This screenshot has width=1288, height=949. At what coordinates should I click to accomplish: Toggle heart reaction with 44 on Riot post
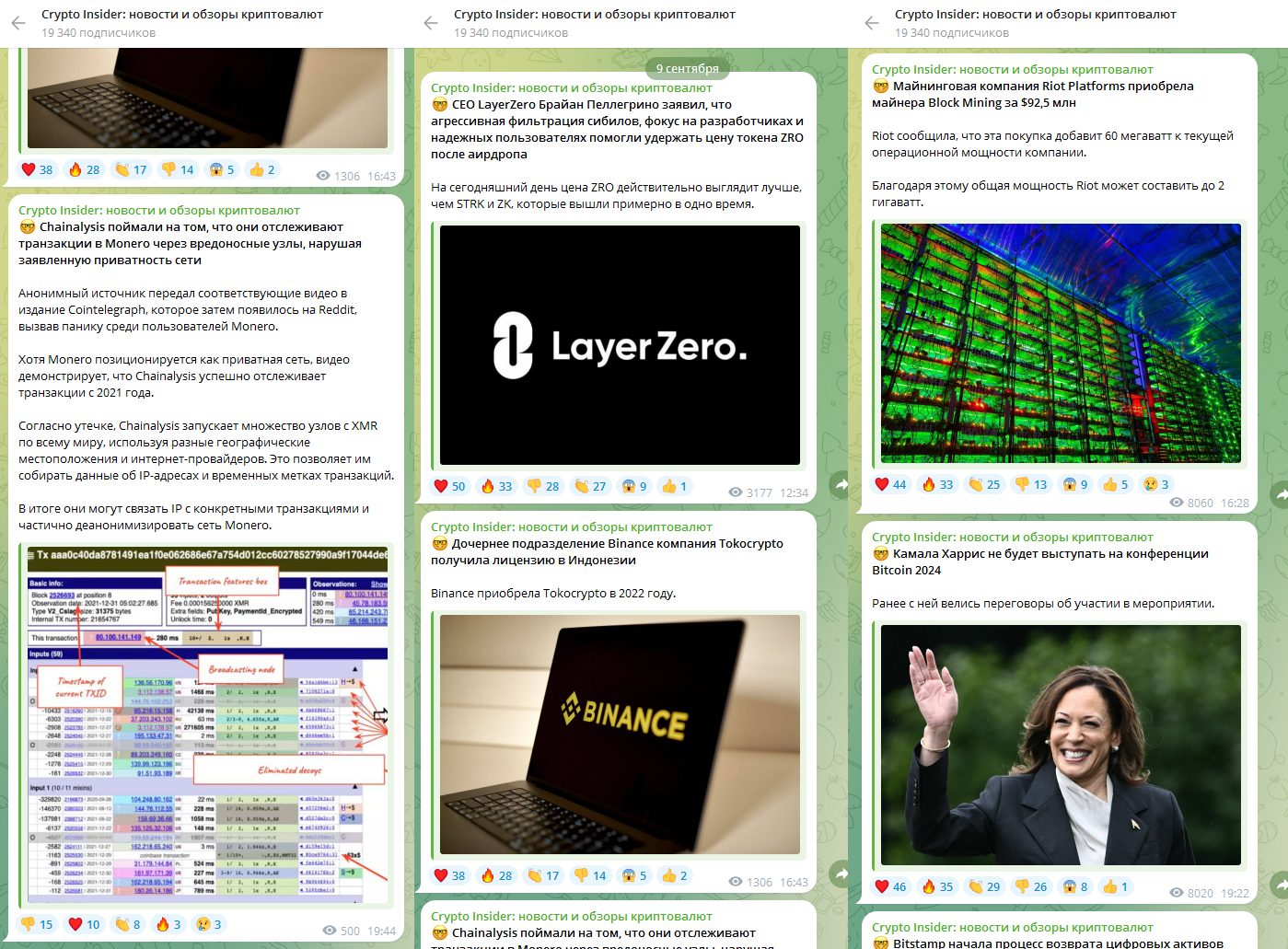(x=891, y=484)
